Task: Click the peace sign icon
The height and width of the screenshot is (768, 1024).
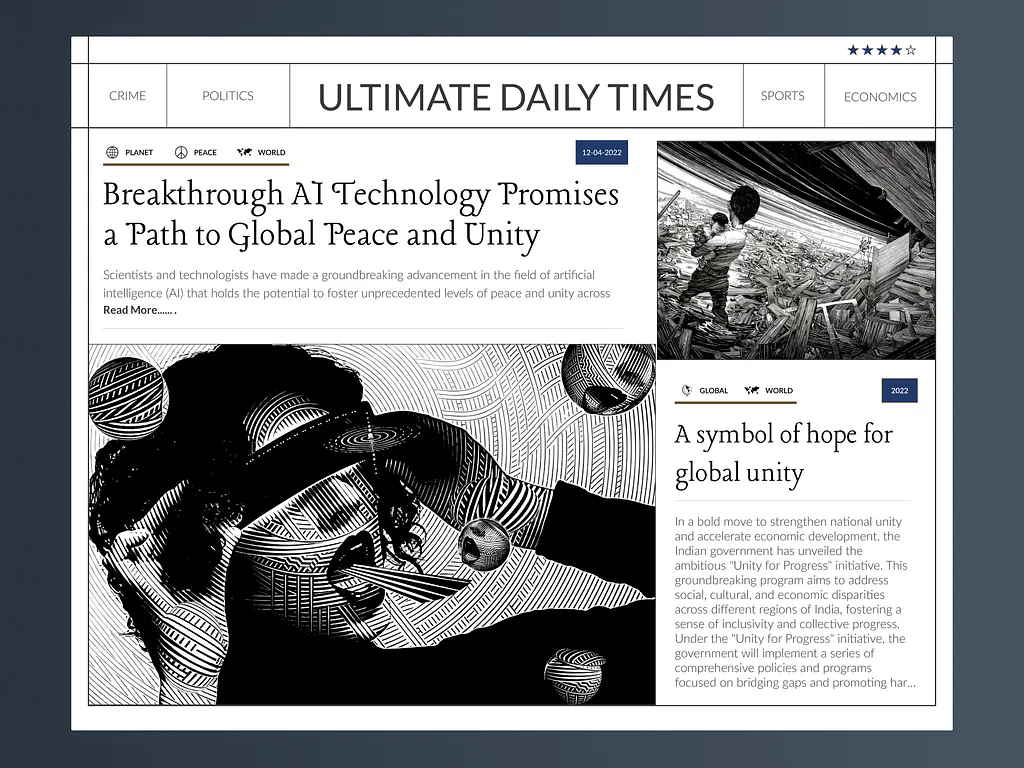Action: pyautogui.click(x=181, y=152)
